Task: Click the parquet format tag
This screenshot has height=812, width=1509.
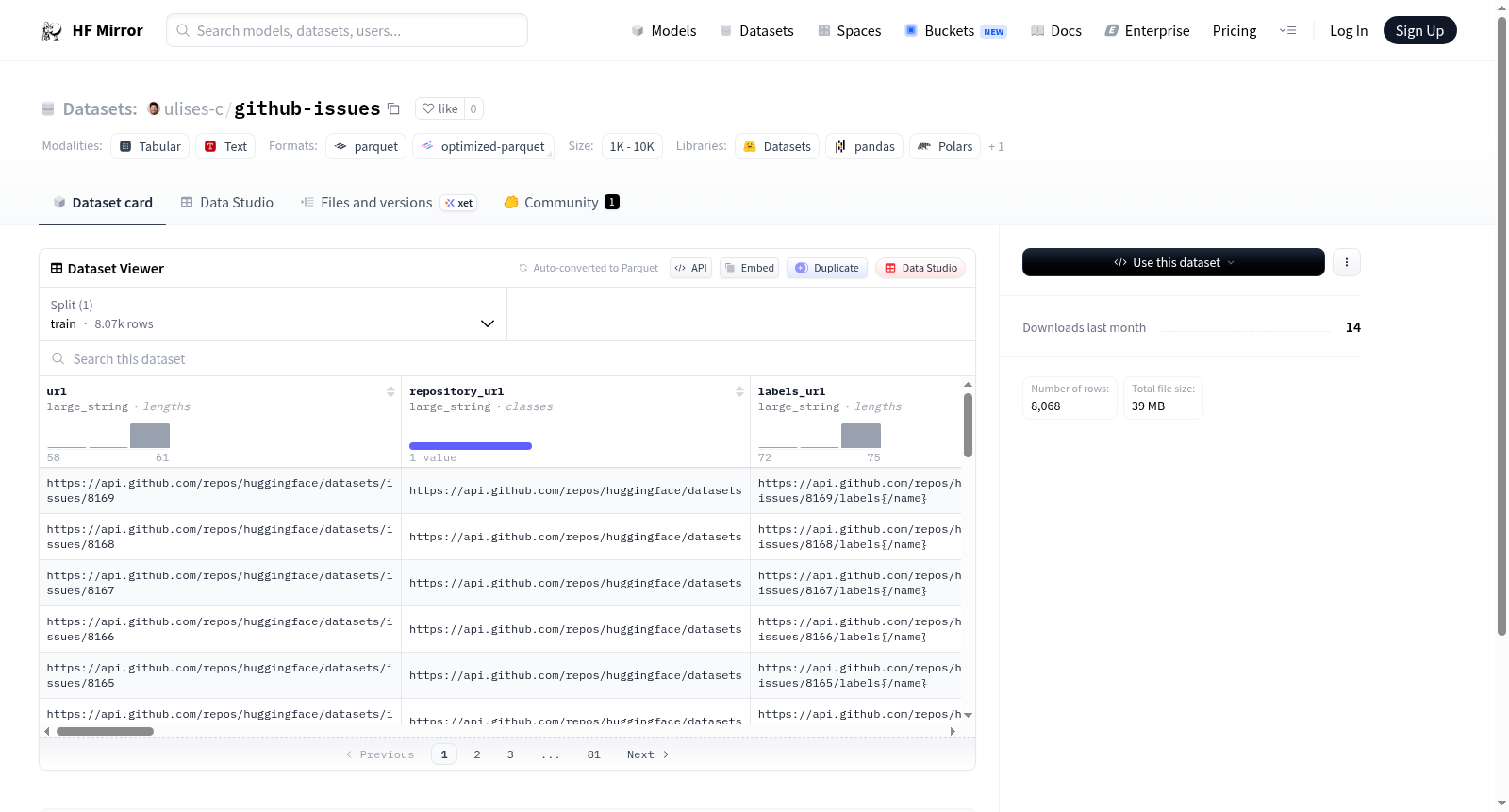Action: (x=366, y=146)
